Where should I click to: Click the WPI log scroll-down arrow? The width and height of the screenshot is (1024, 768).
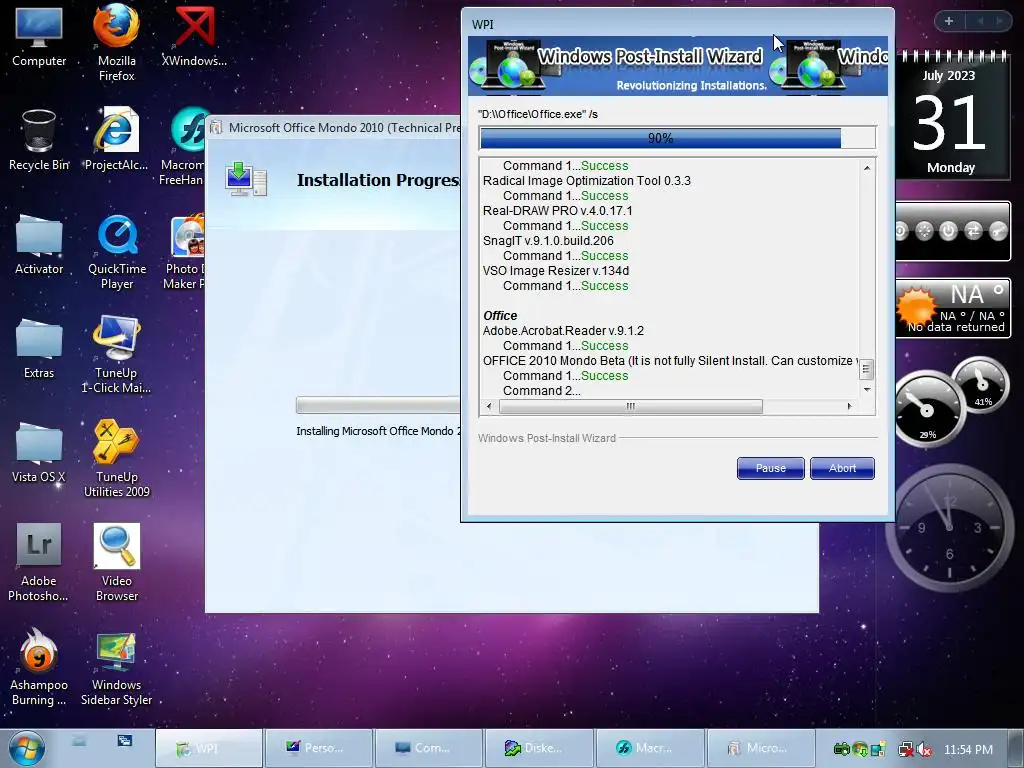(x=867, y=390)
